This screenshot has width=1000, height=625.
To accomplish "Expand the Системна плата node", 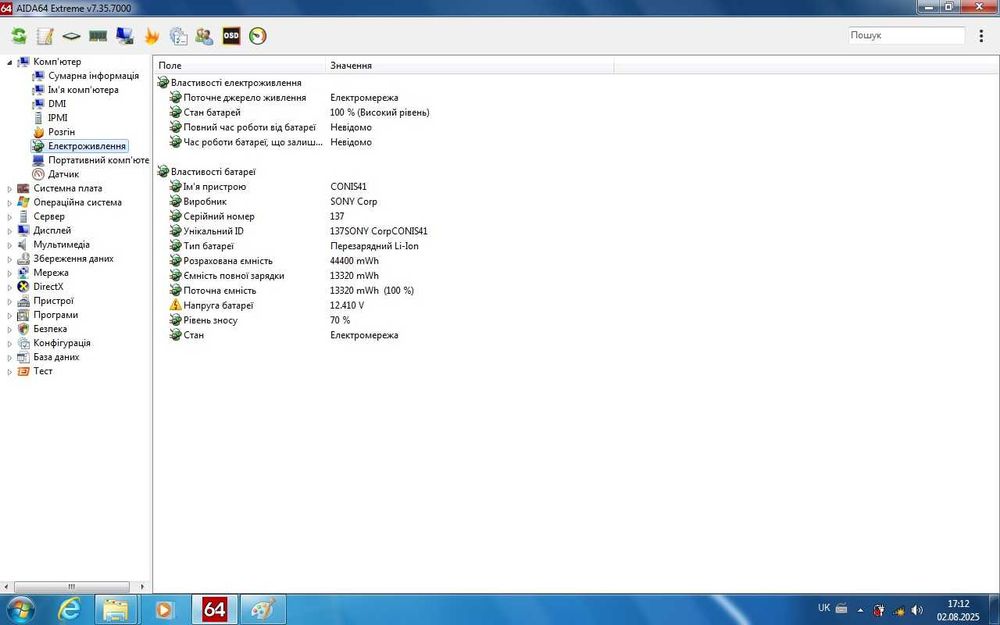I will pyautogui.click(x=10, y=189).
